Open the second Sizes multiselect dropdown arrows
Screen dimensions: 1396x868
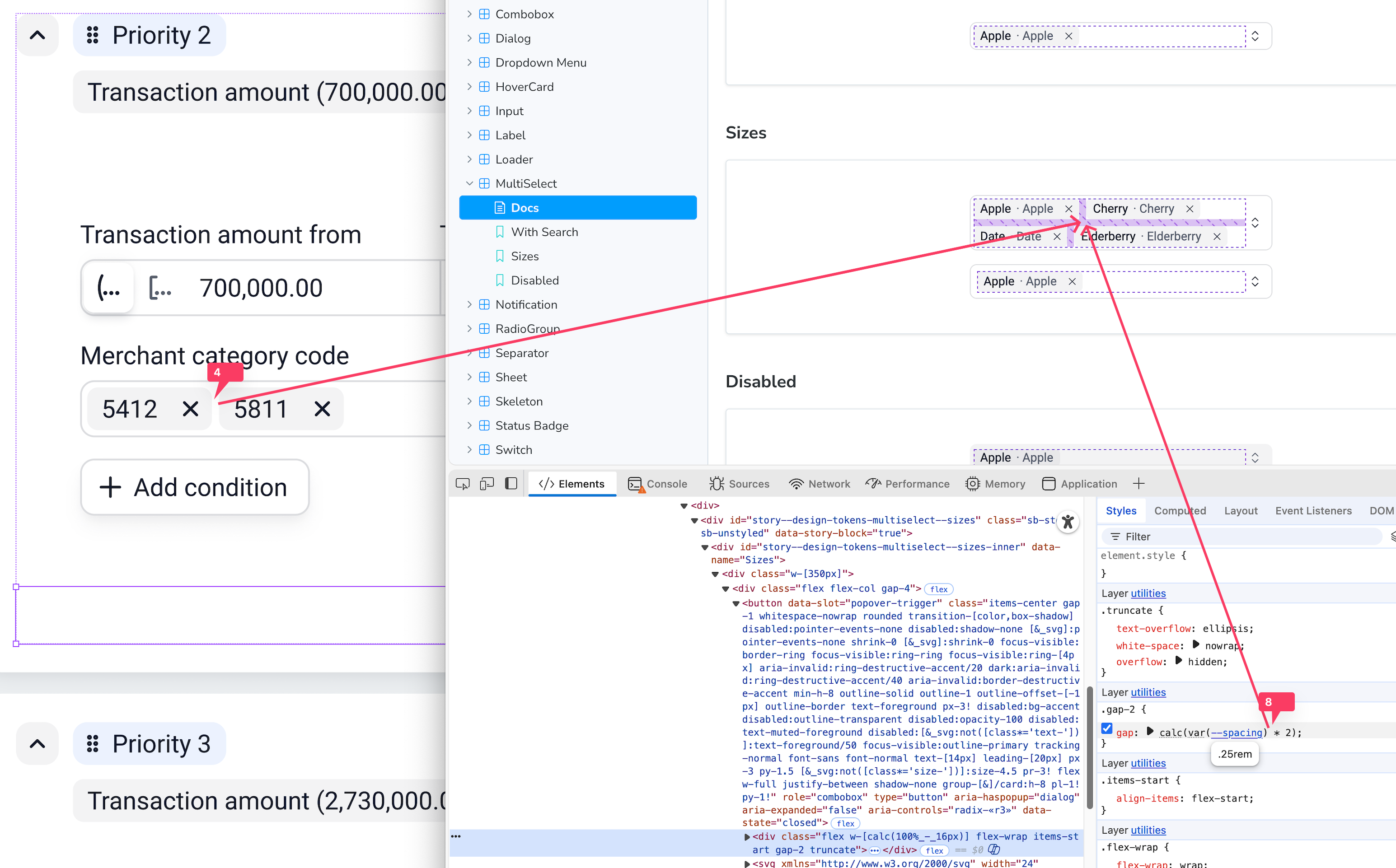point(1255,281)
